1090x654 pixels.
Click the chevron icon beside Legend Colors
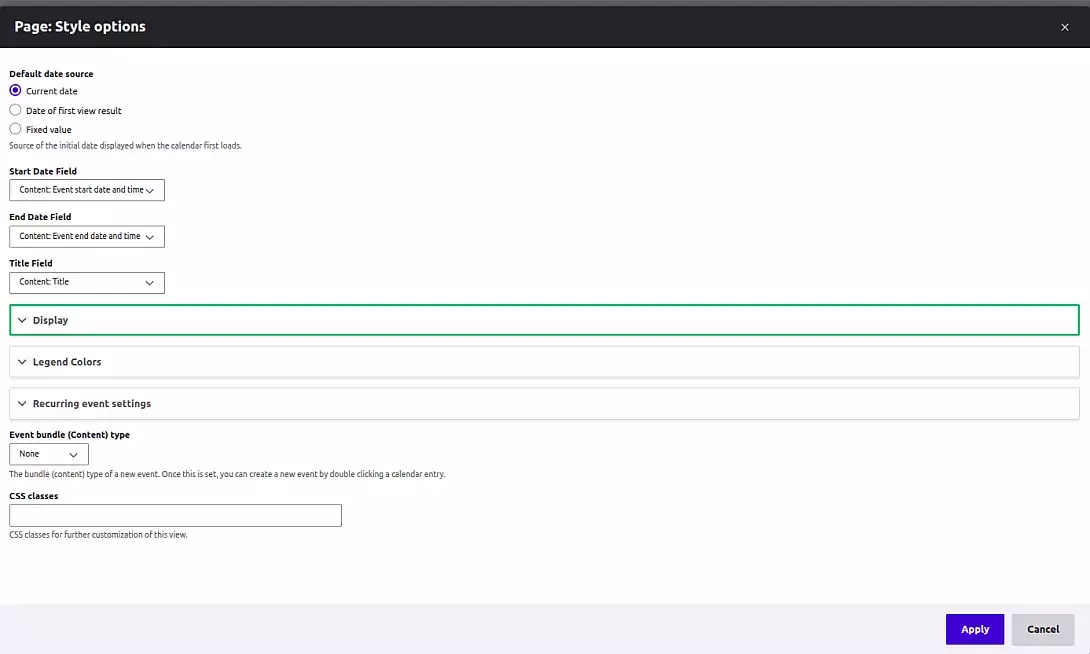pyautogui.click(x=22, y=361)
